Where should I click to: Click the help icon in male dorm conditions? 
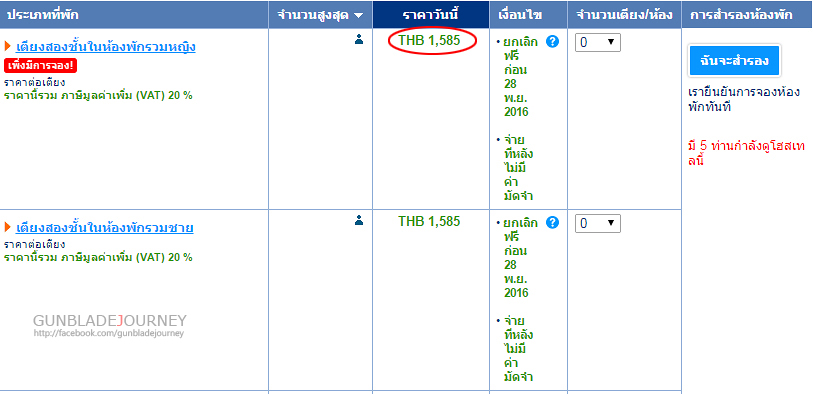pyautogui.click(x=553, y=223)
